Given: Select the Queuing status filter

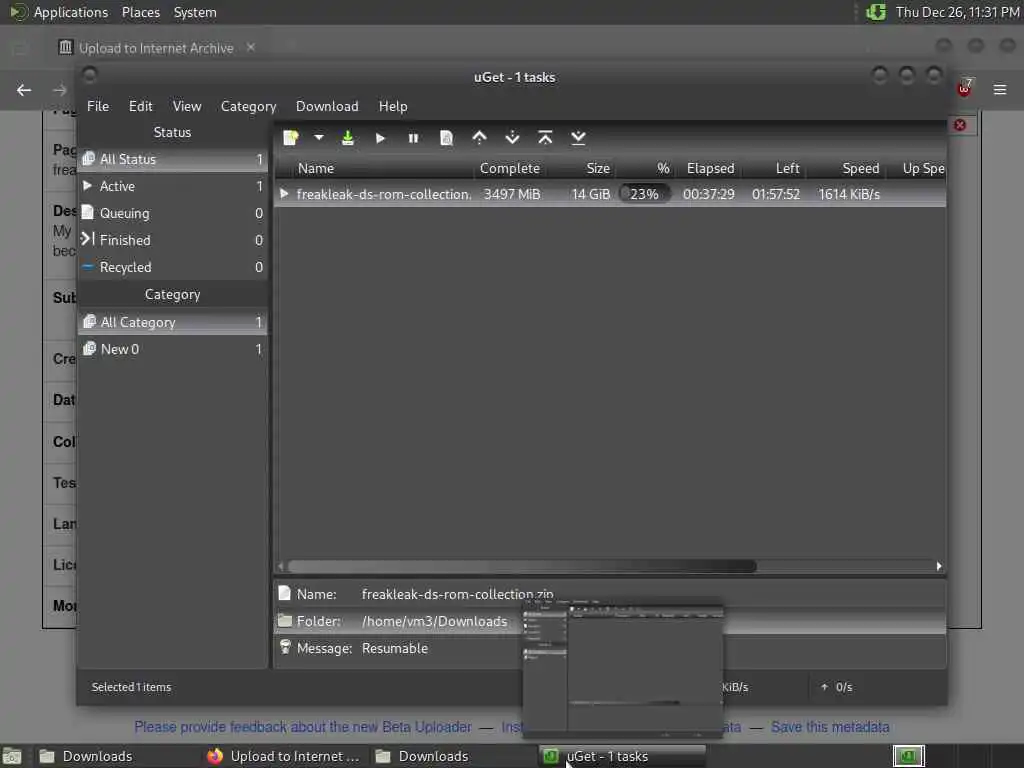Looking at the screenshot, I should coord(173,213).
